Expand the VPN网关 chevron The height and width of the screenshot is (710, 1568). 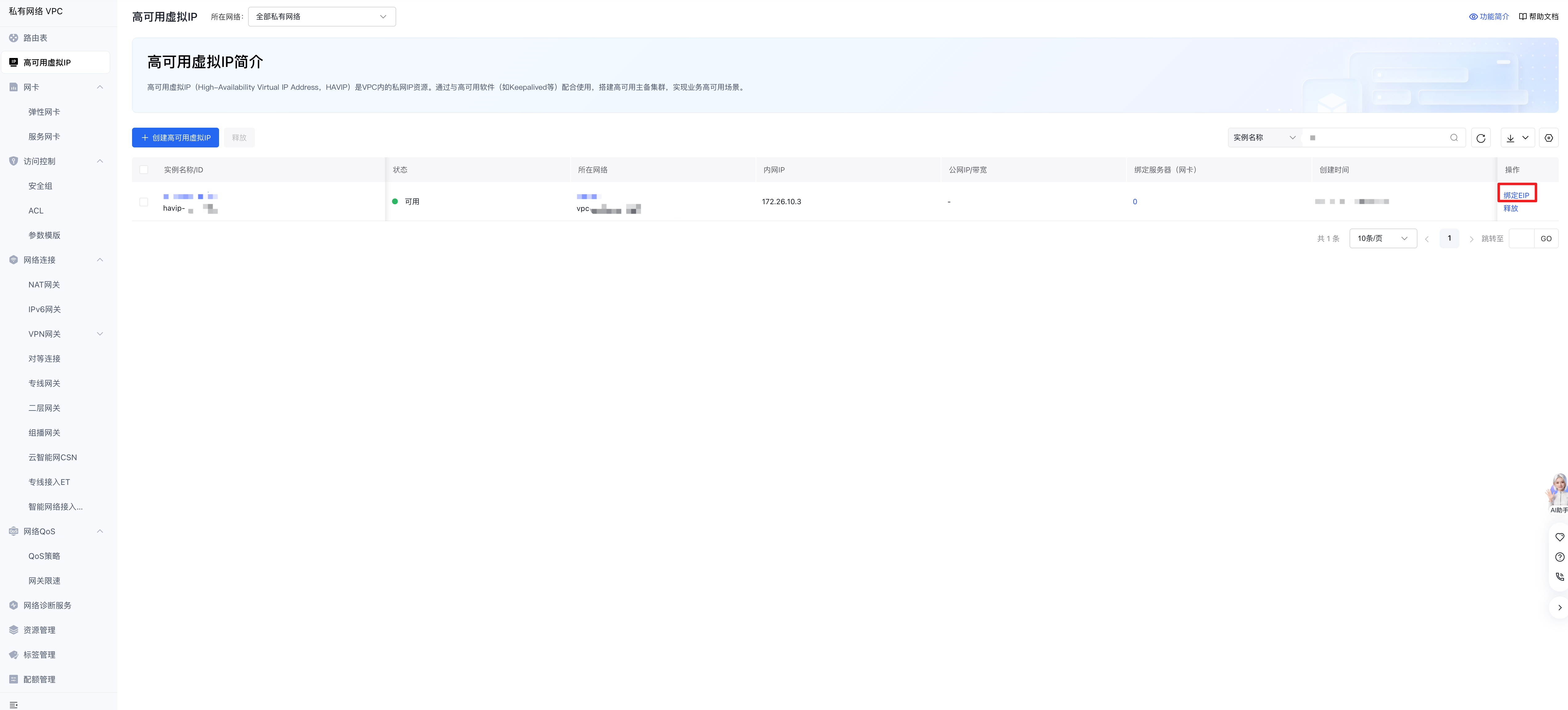[100, 334]
